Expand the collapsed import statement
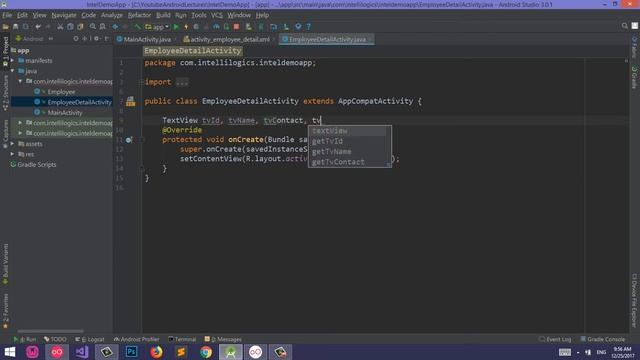Viewport: 640px width, 360px height. point(182,82)
